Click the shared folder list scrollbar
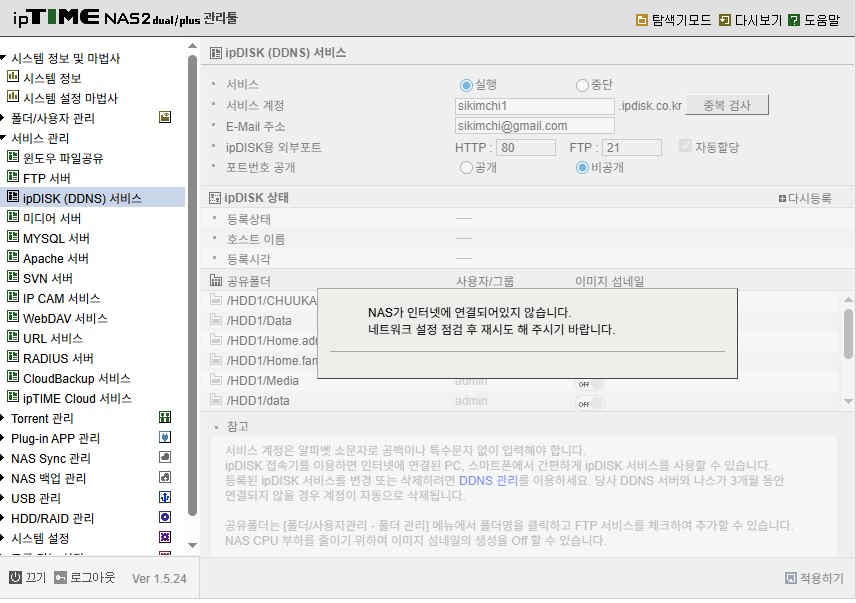The height and width of the screenshot is (603, 856). [x=848, y=334]
